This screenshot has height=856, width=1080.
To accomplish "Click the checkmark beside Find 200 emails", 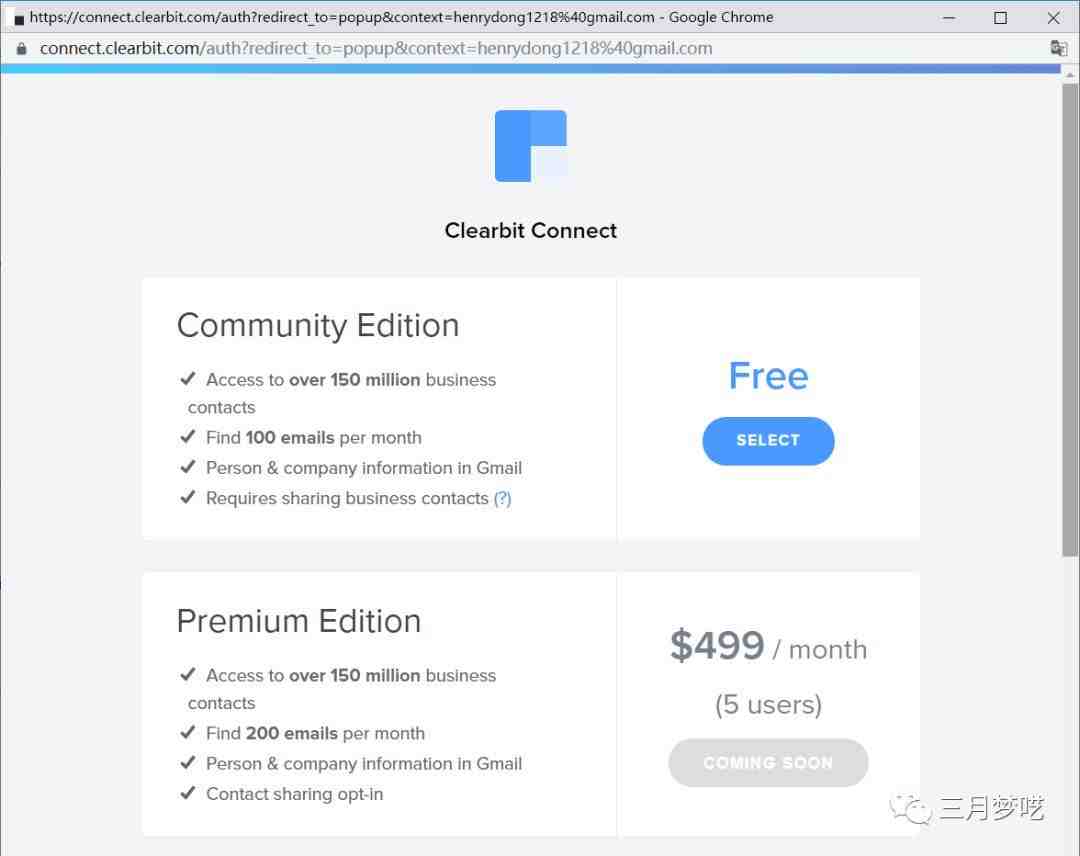I will [187, 732].
